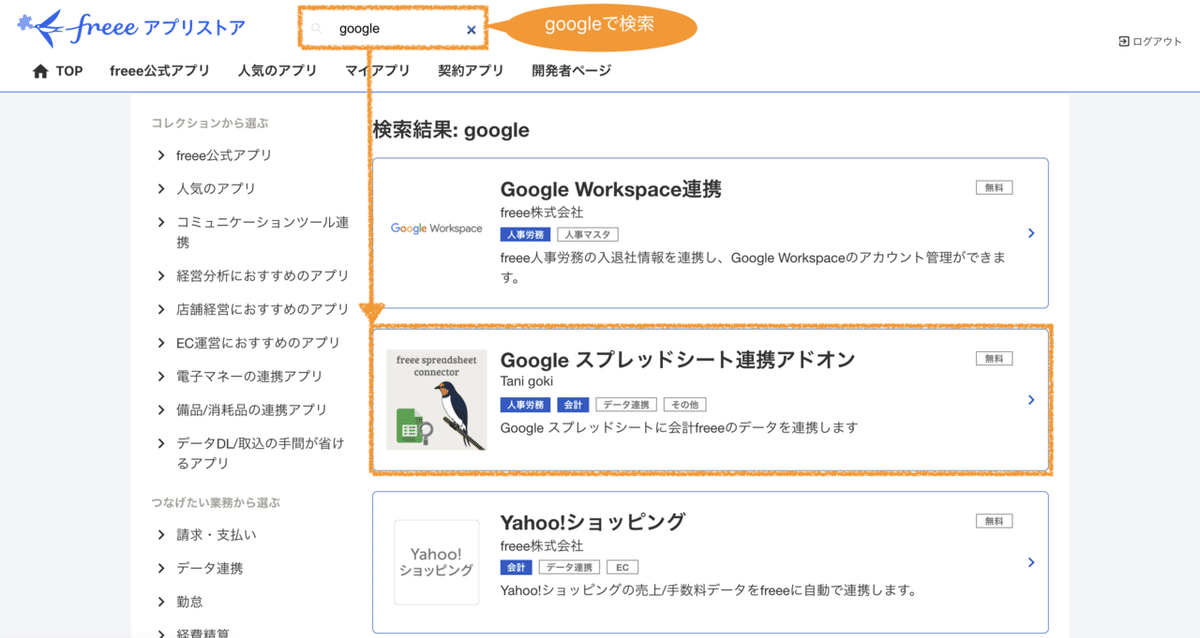Image resolution: width=1200 pixels, height=638 pixels.
Task: Expand freee公式アプリ chevron in sidebar
Action: pos(161,155)
